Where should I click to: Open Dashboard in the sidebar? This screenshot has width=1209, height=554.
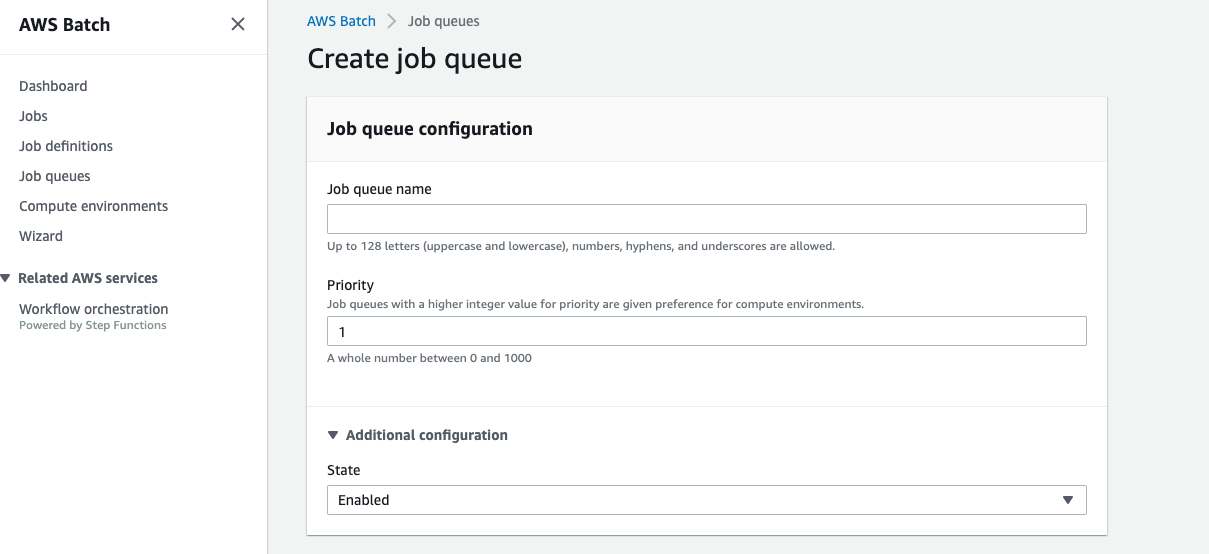pos(53,86)
